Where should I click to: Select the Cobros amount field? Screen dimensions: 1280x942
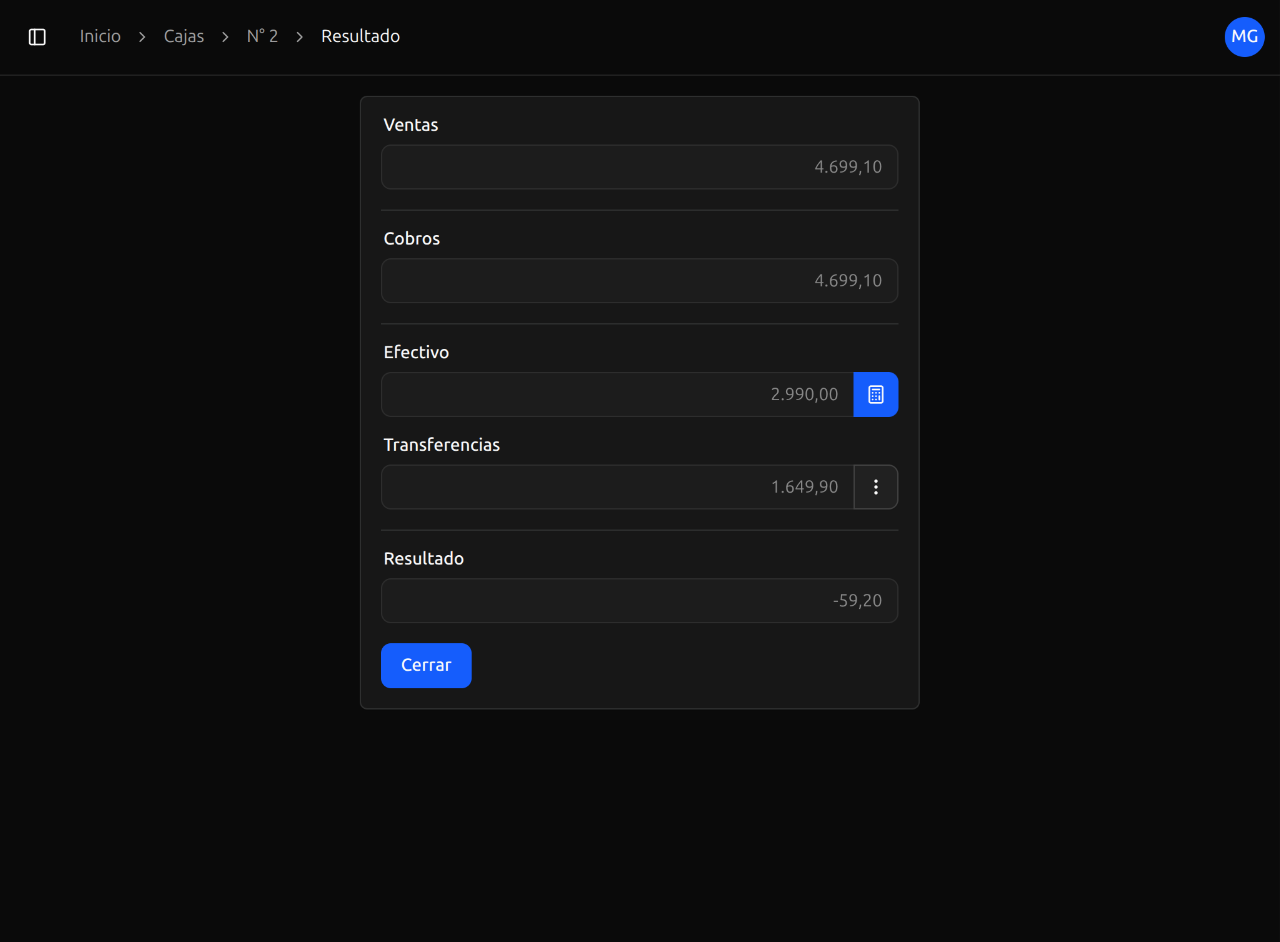coord(639,281)
